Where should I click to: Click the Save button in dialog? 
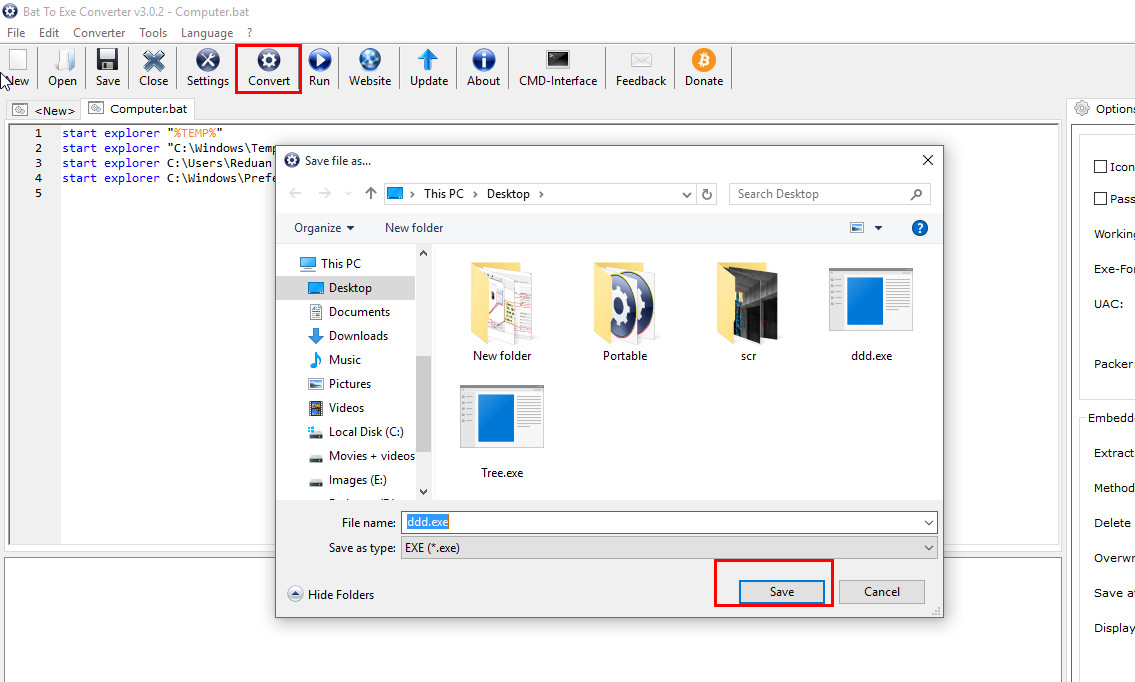[x=781, y=592]
